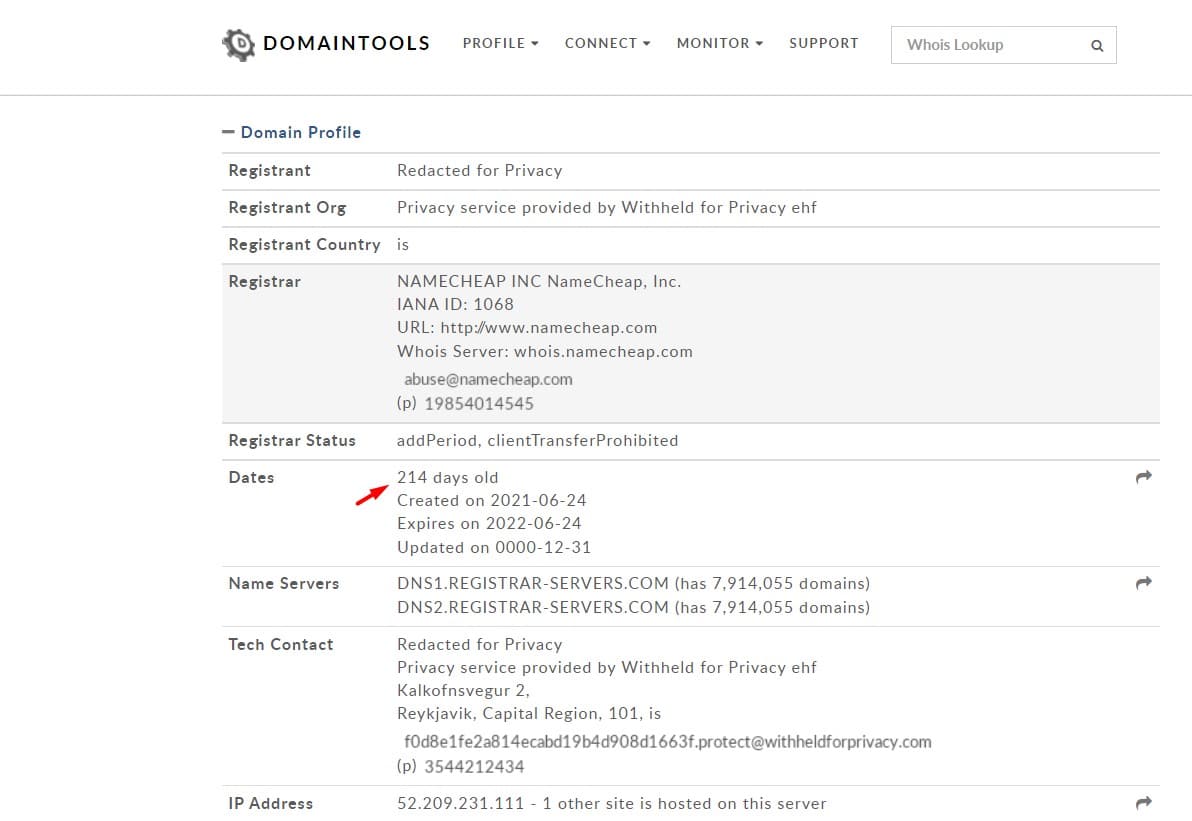The width and height of the screenshot is (1192, 821).
Task: Click "NAMECHEAP INC NameCheap, Inc." registrar name
Action: [539, 281]
